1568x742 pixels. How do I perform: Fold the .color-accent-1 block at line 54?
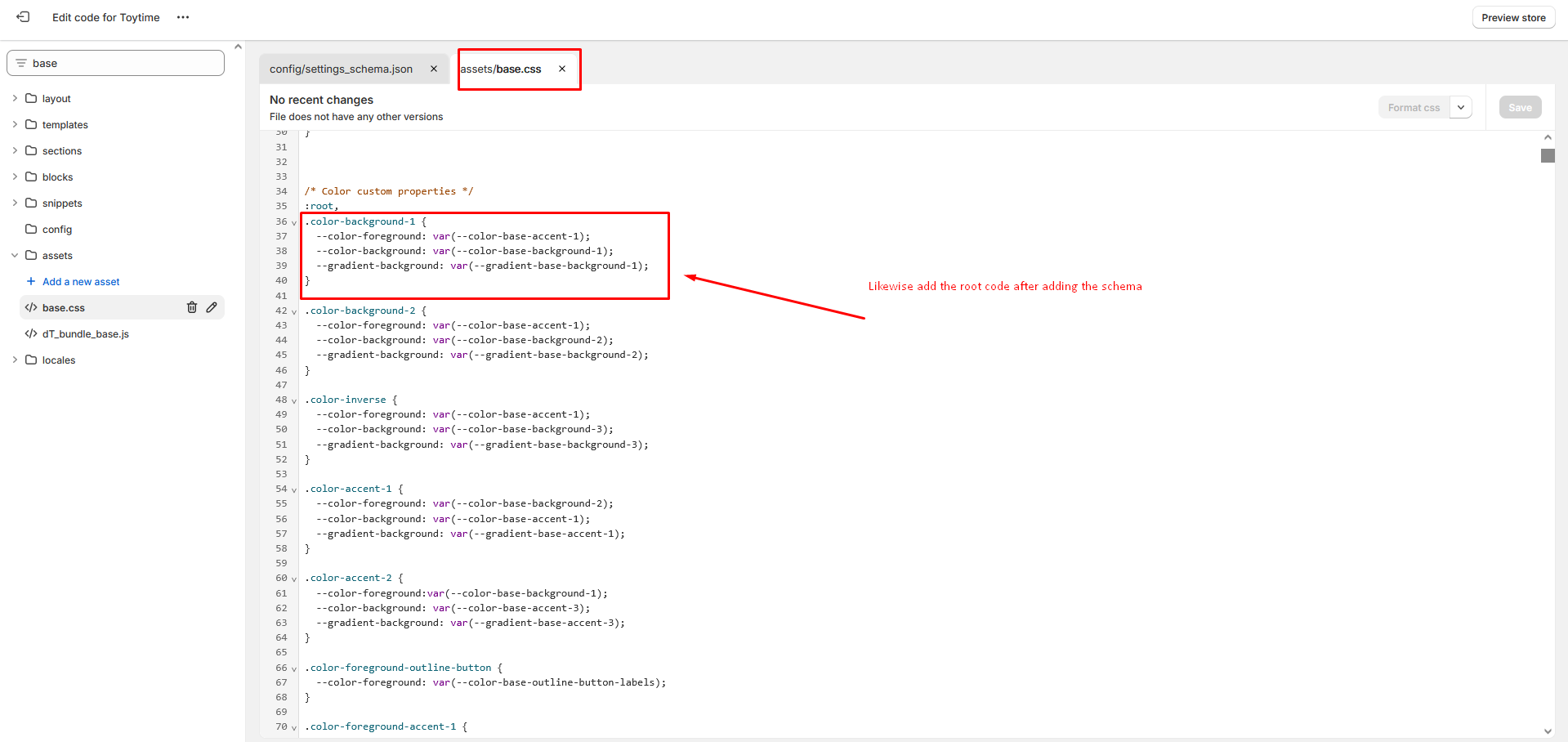click(294, 489)
